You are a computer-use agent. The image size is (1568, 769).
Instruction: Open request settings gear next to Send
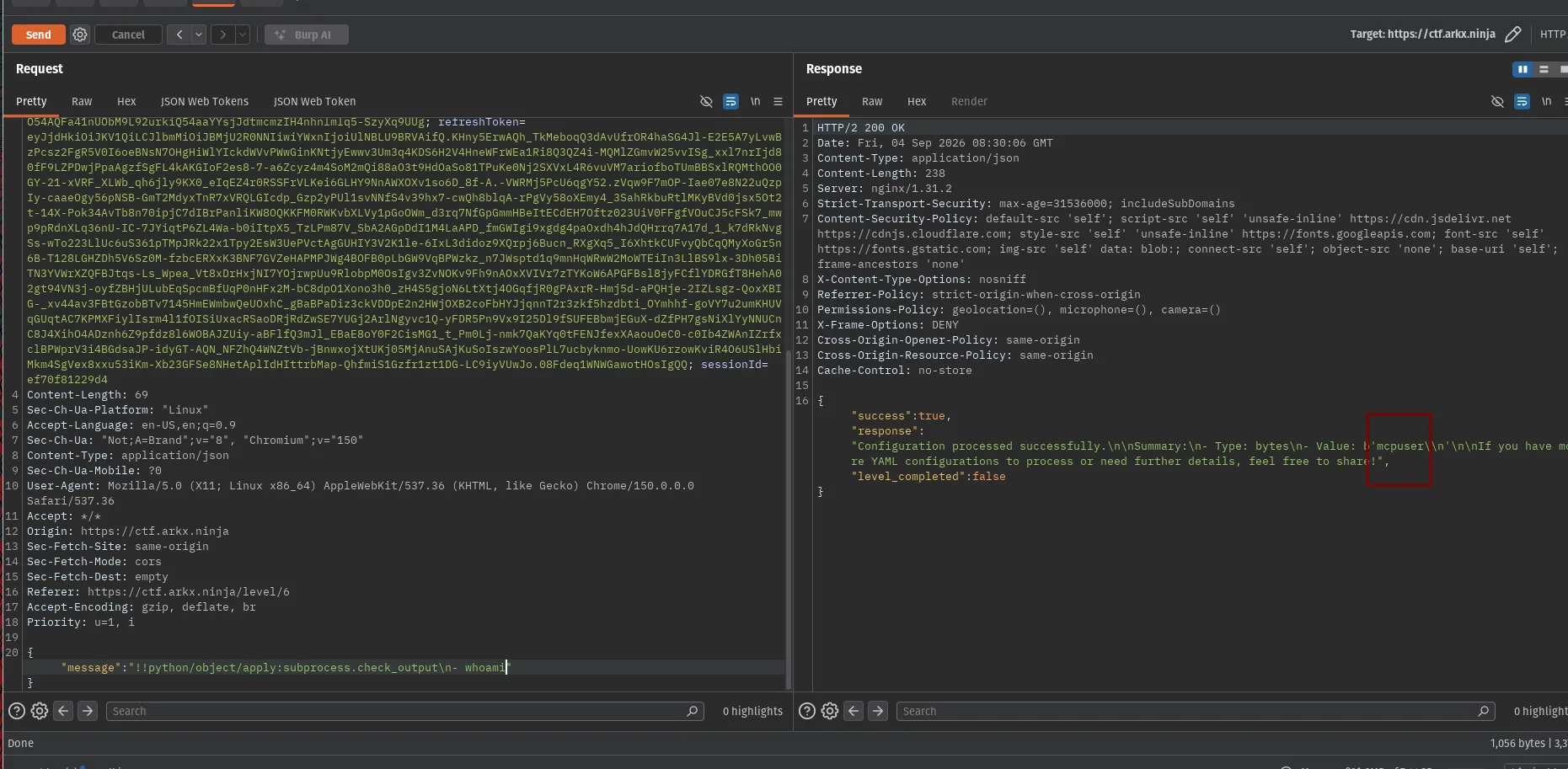[80, 35]
